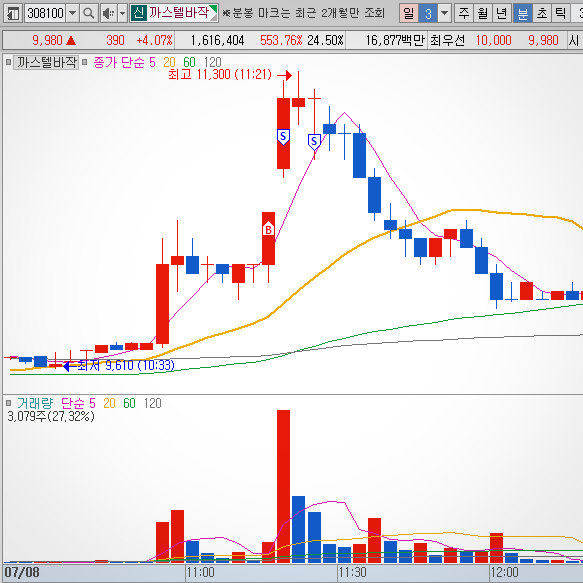Toggle the 거래량 volume indicator marker
Image resolution: width=583 pixels, height=583 pixels.
(x=9, y=403)
